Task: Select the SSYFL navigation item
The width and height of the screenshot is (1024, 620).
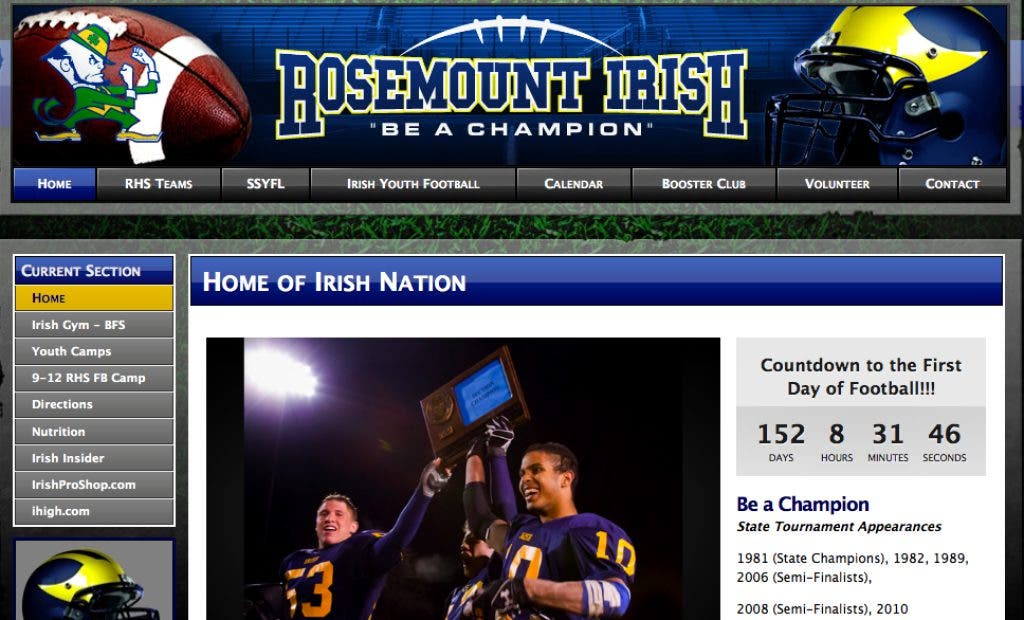Action: (265, 184)
